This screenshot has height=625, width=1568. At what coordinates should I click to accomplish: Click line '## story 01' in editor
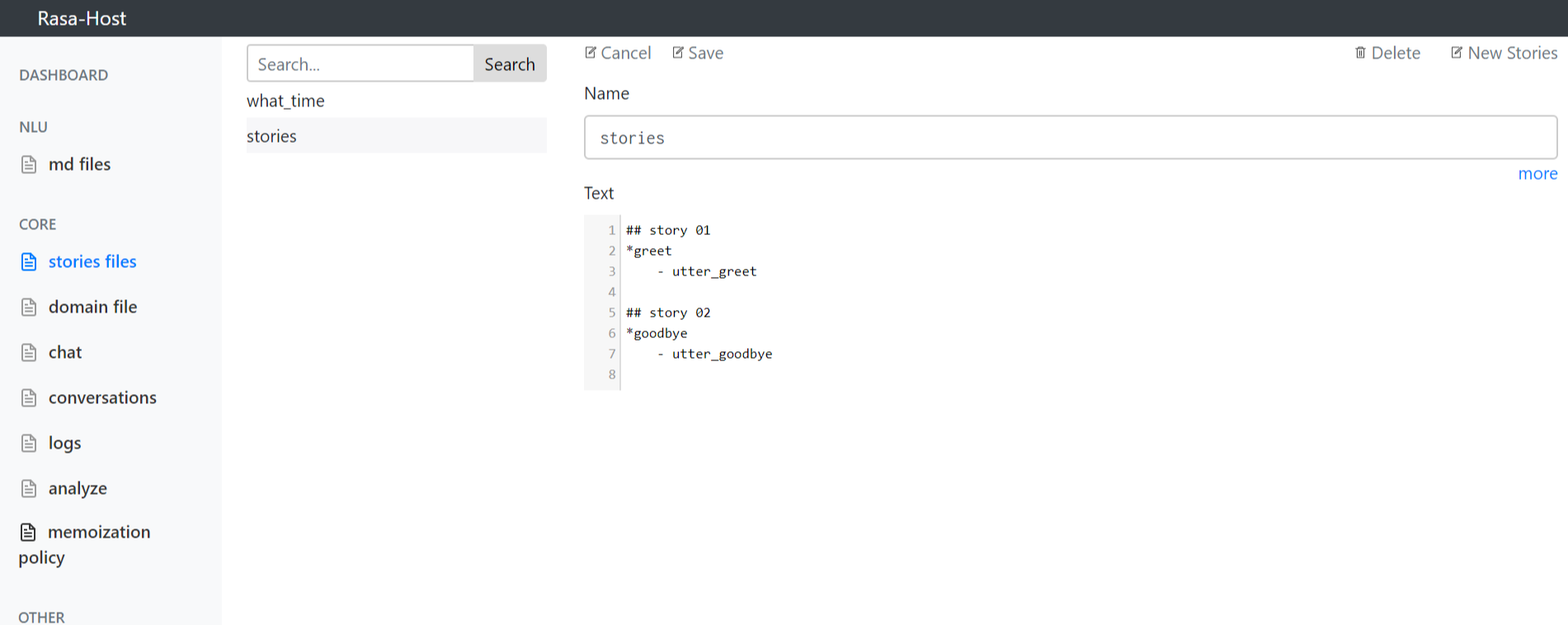click(x=668, y=230)
